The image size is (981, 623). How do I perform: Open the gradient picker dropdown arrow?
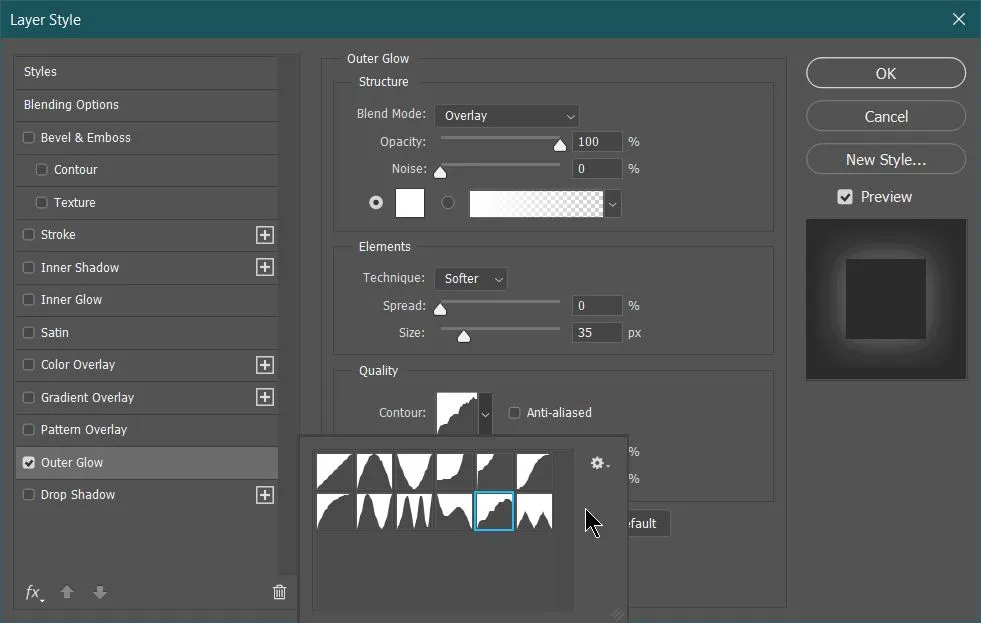point(612,203)
